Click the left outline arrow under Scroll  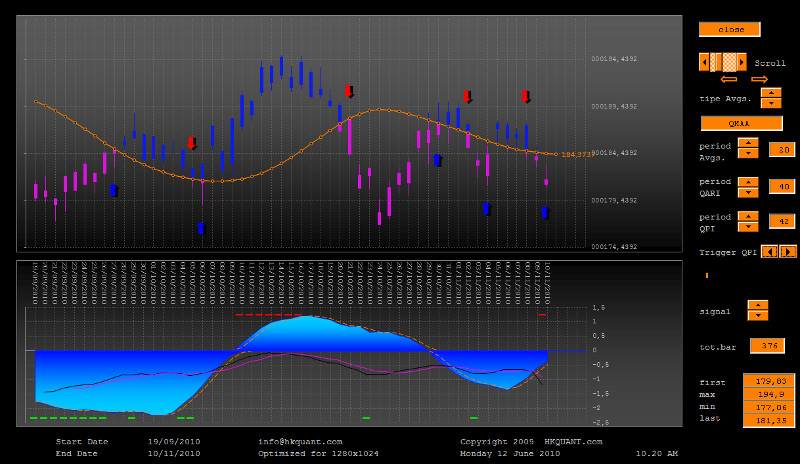[728, 79]
